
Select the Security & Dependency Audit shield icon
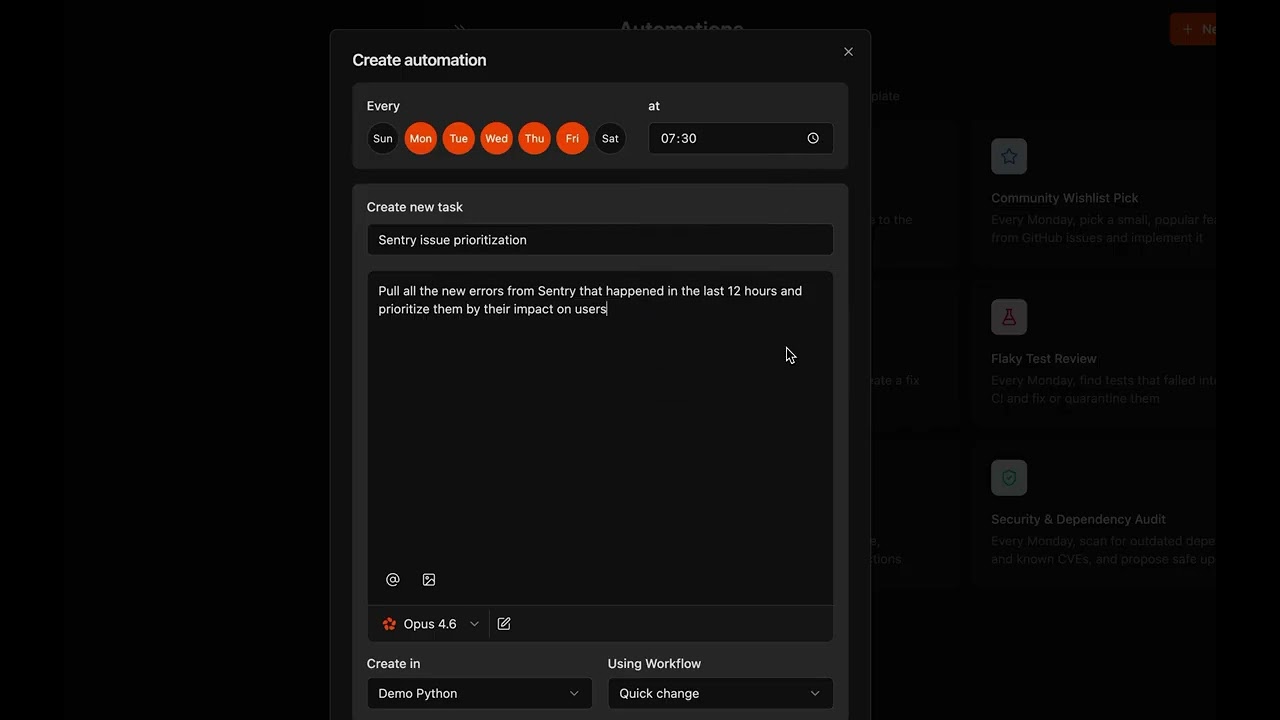(1009, 478)
